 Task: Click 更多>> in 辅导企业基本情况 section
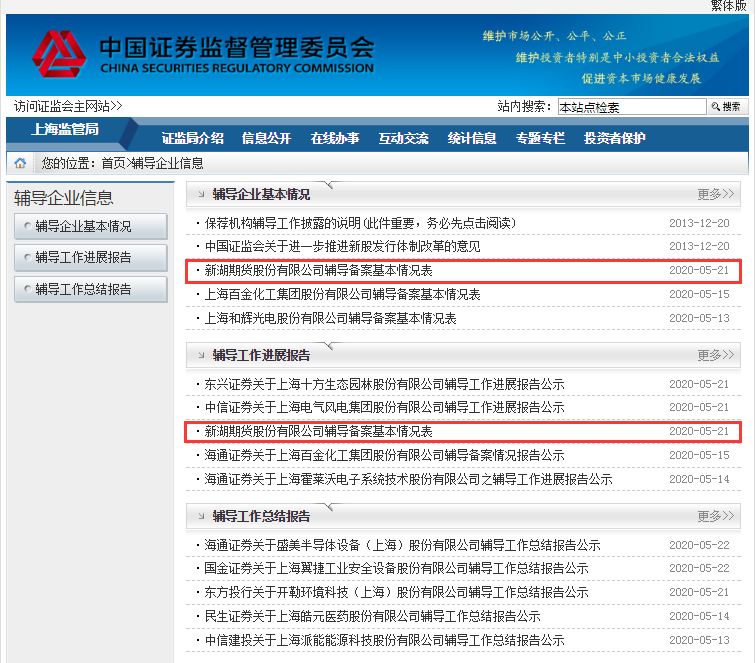coord(716,194)
